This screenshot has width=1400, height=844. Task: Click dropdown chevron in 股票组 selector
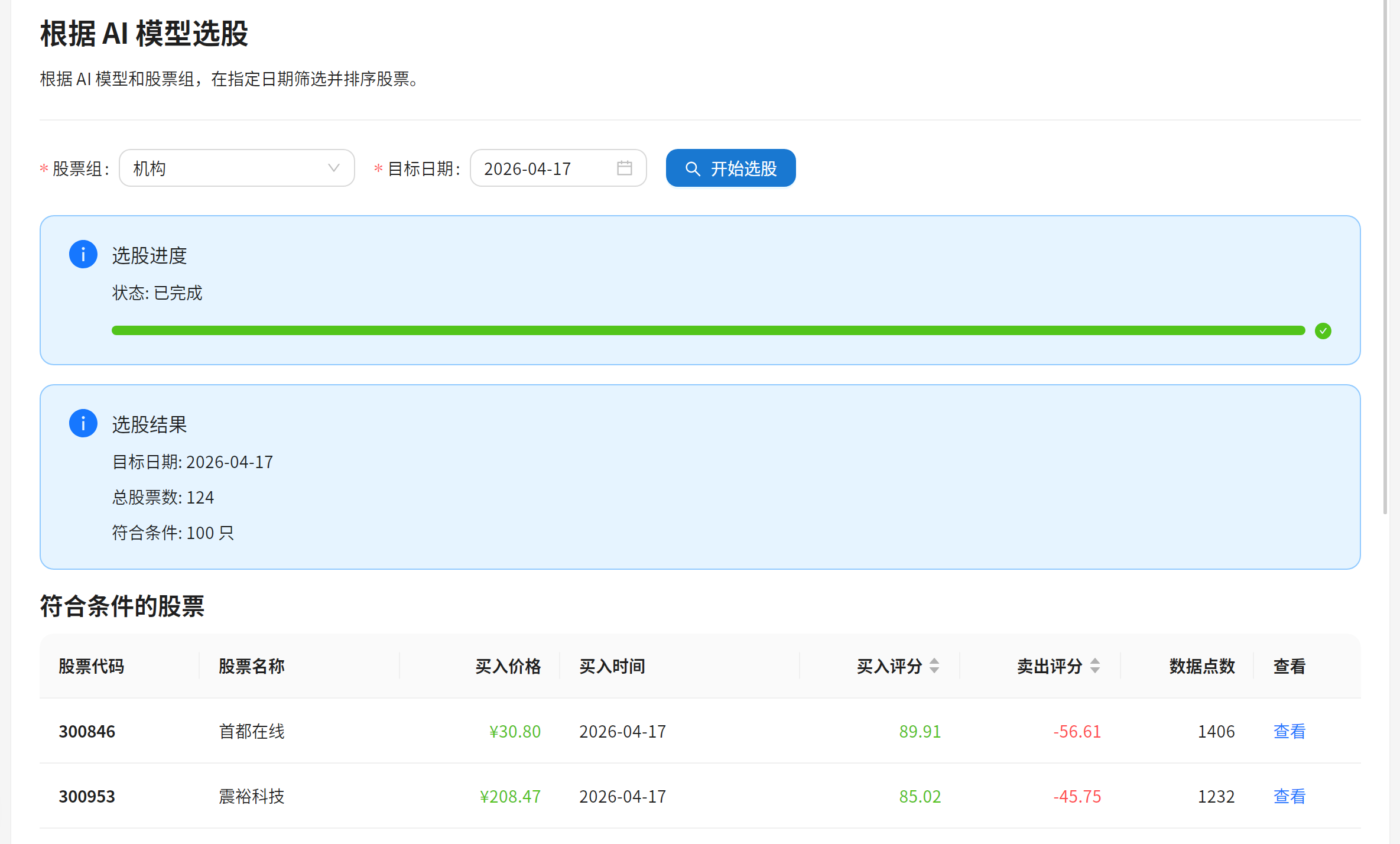(334, 168)
